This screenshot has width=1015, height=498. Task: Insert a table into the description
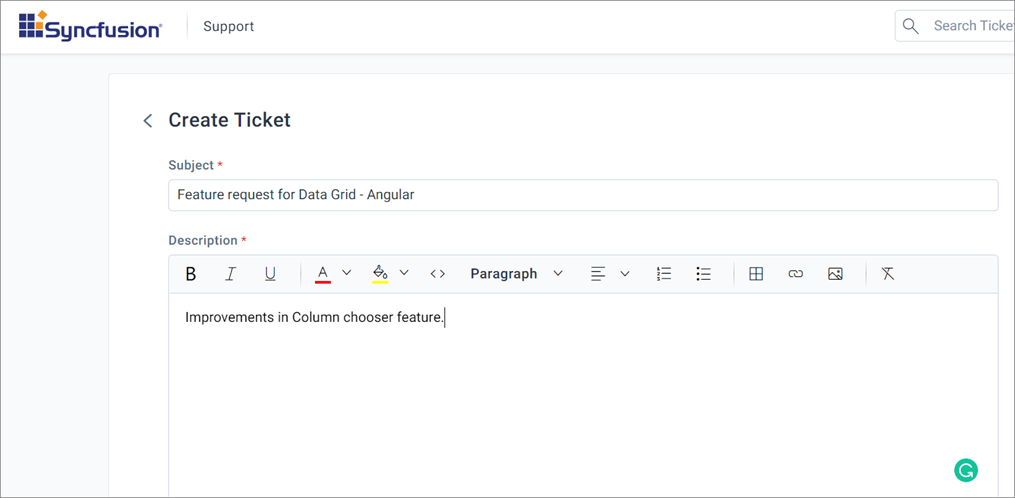pyautogui.click(x=756, y=274)
